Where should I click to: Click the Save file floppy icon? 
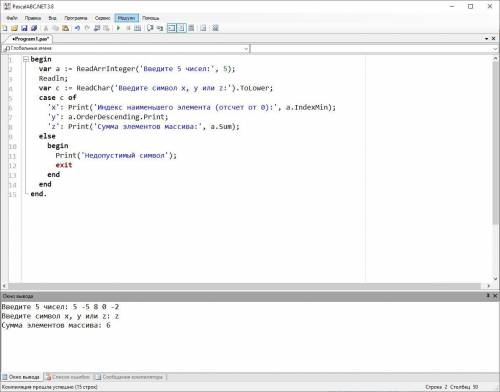tap(24, 28)
